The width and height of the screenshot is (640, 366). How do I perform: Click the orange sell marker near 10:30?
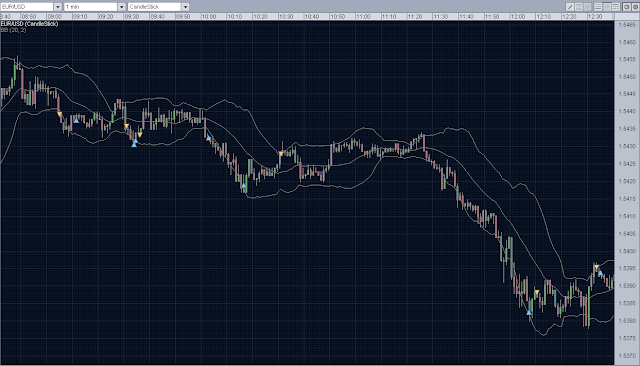pyautogui.click(x=281, y=154)
